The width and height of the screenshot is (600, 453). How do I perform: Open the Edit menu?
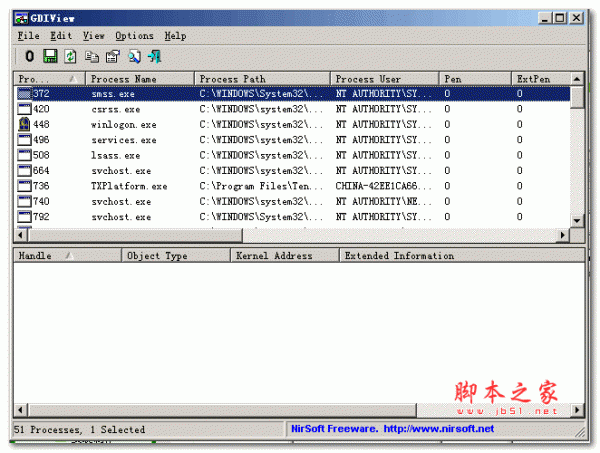[61, 36]
